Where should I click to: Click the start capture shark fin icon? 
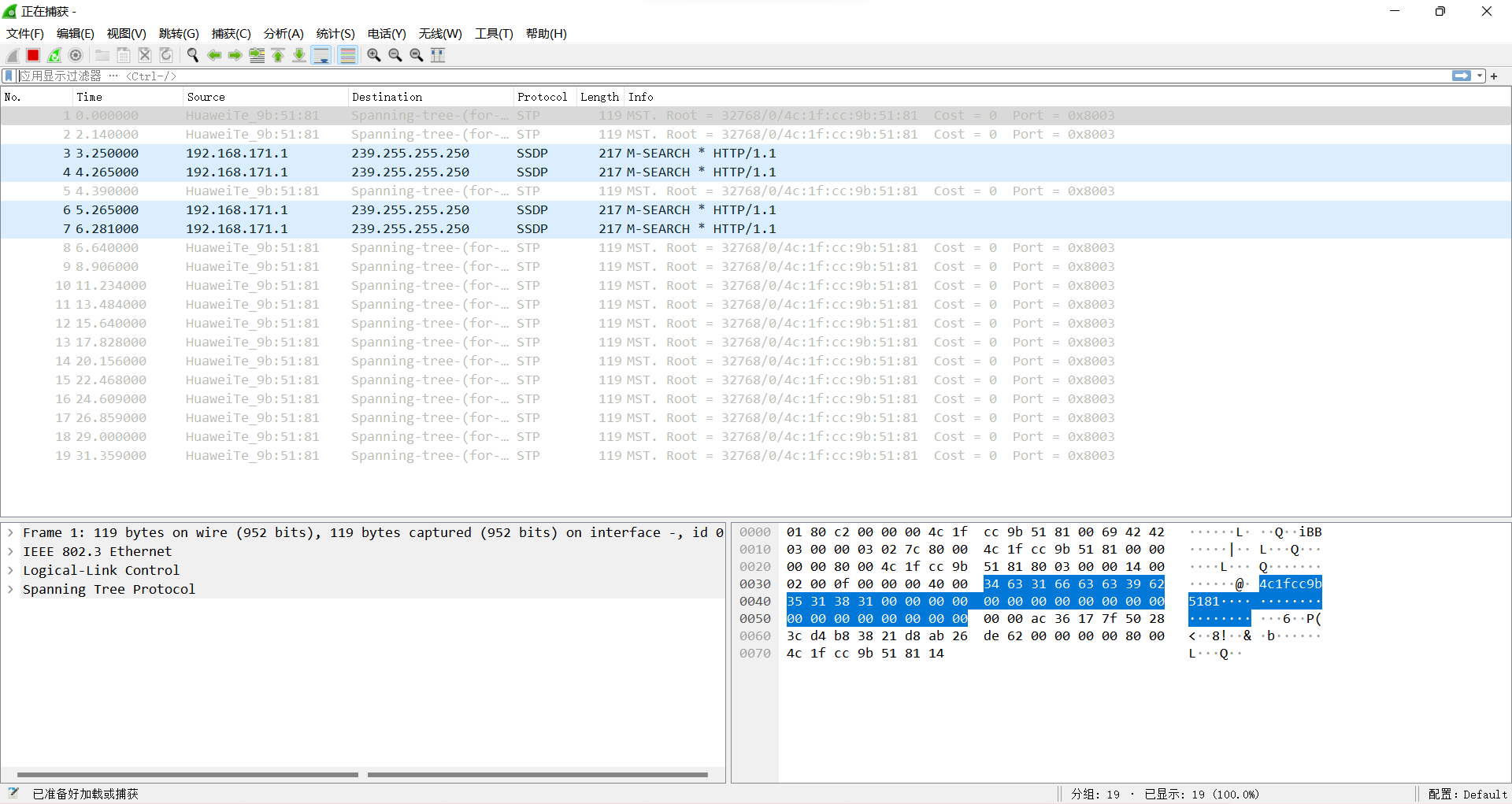[13, 55]
